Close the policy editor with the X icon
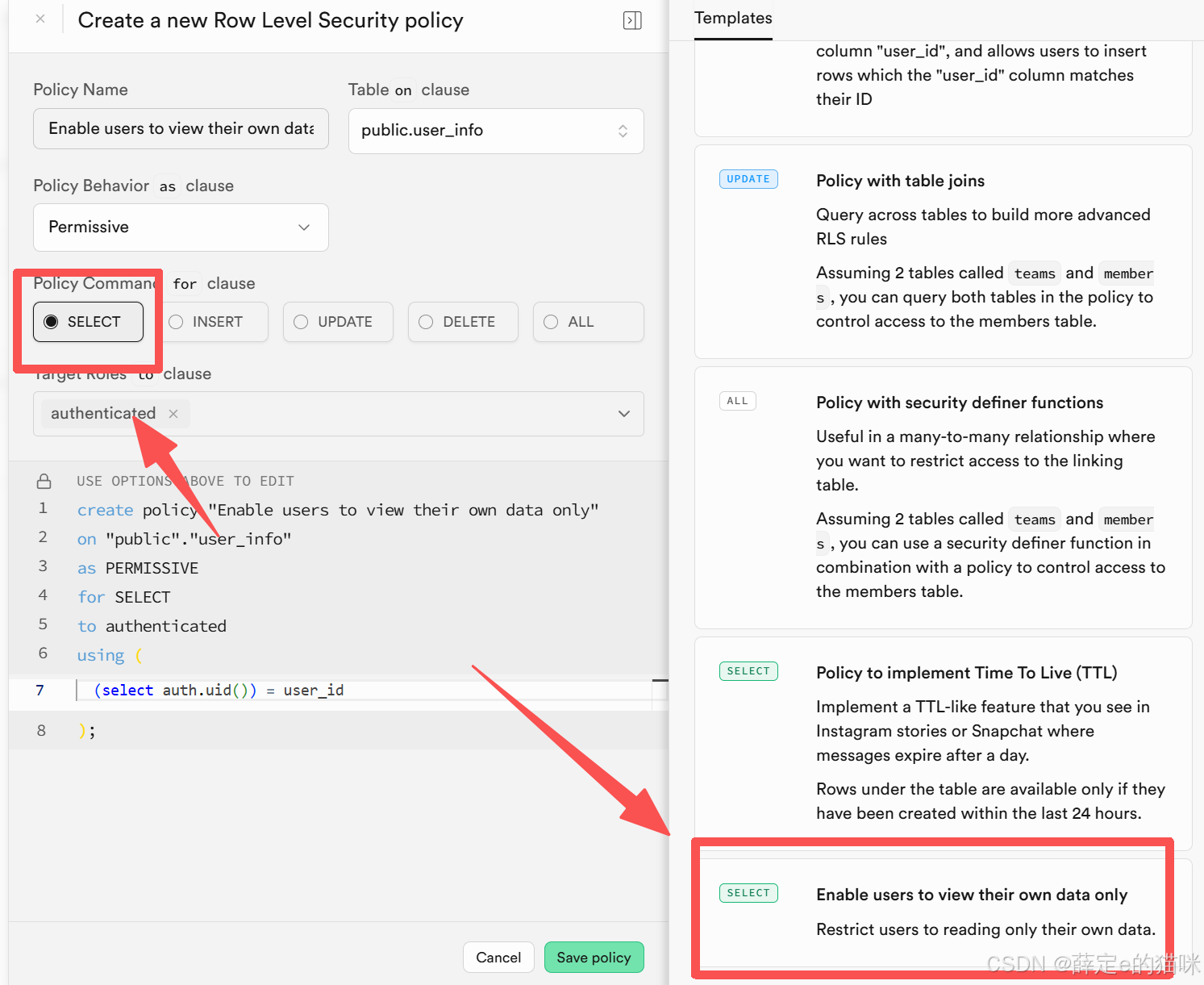This screenshot has height=985, width=1204. (x=40, y=19)
